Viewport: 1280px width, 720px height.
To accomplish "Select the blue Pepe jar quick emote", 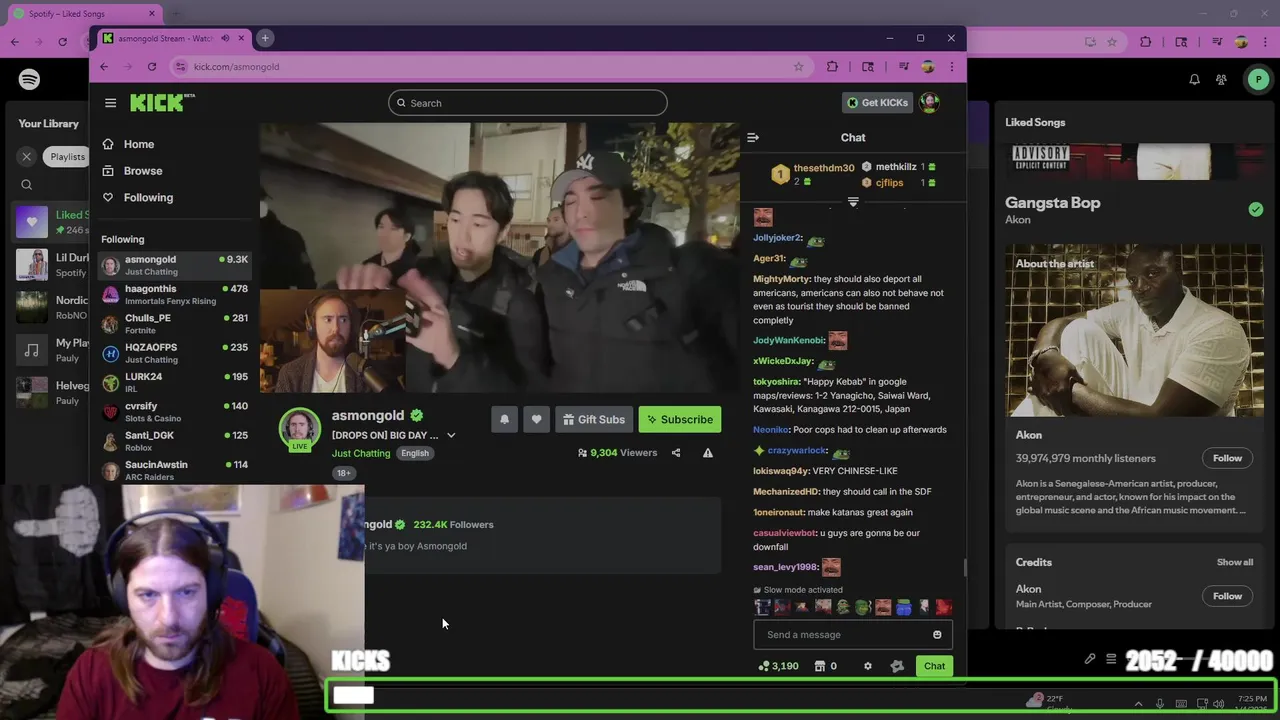I will (903, 607).
